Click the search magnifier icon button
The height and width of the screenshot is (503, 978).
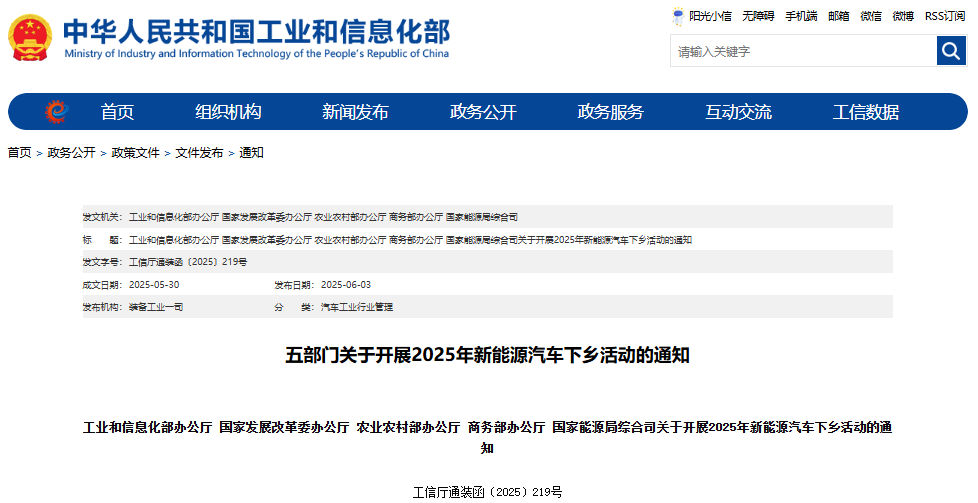951,51
